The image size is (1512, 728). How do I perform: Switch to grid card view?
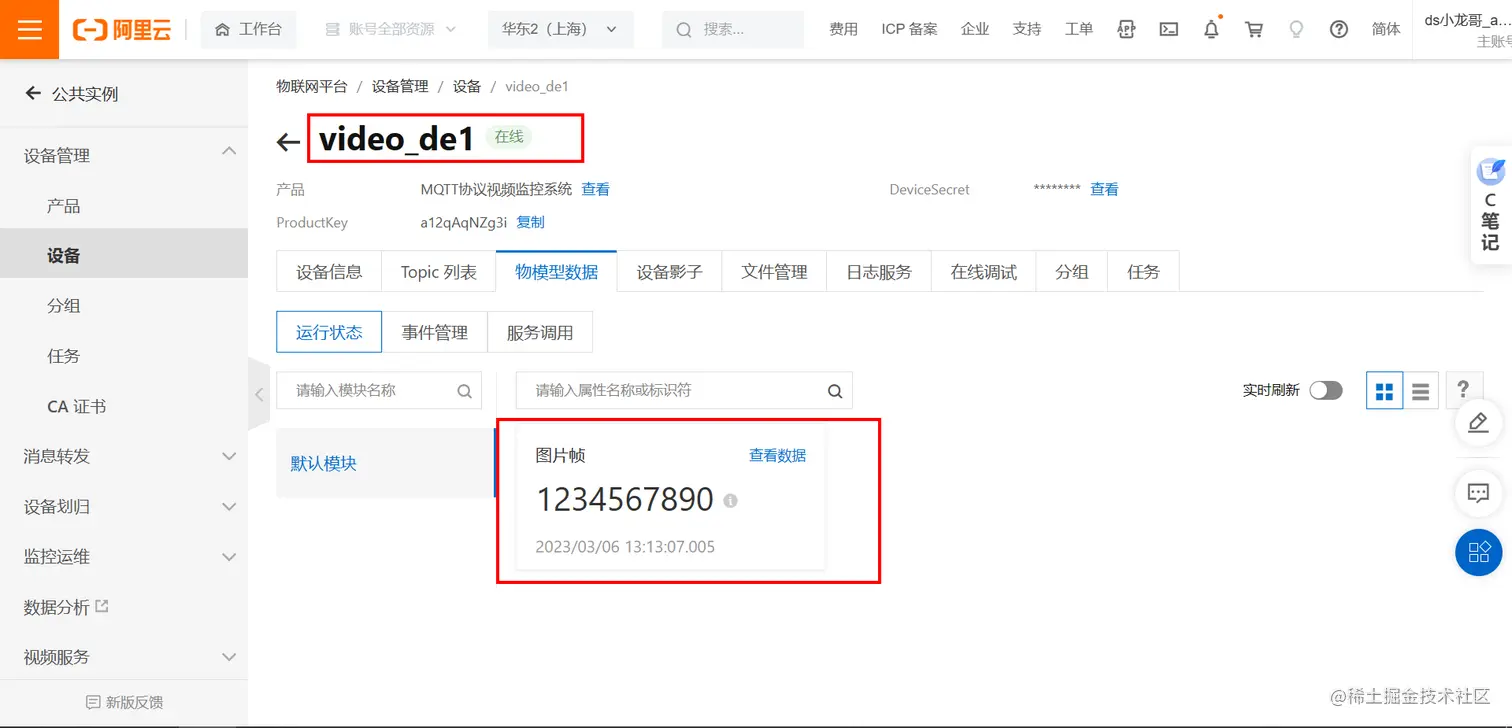pyautogui.click(x=1384, y=391)
